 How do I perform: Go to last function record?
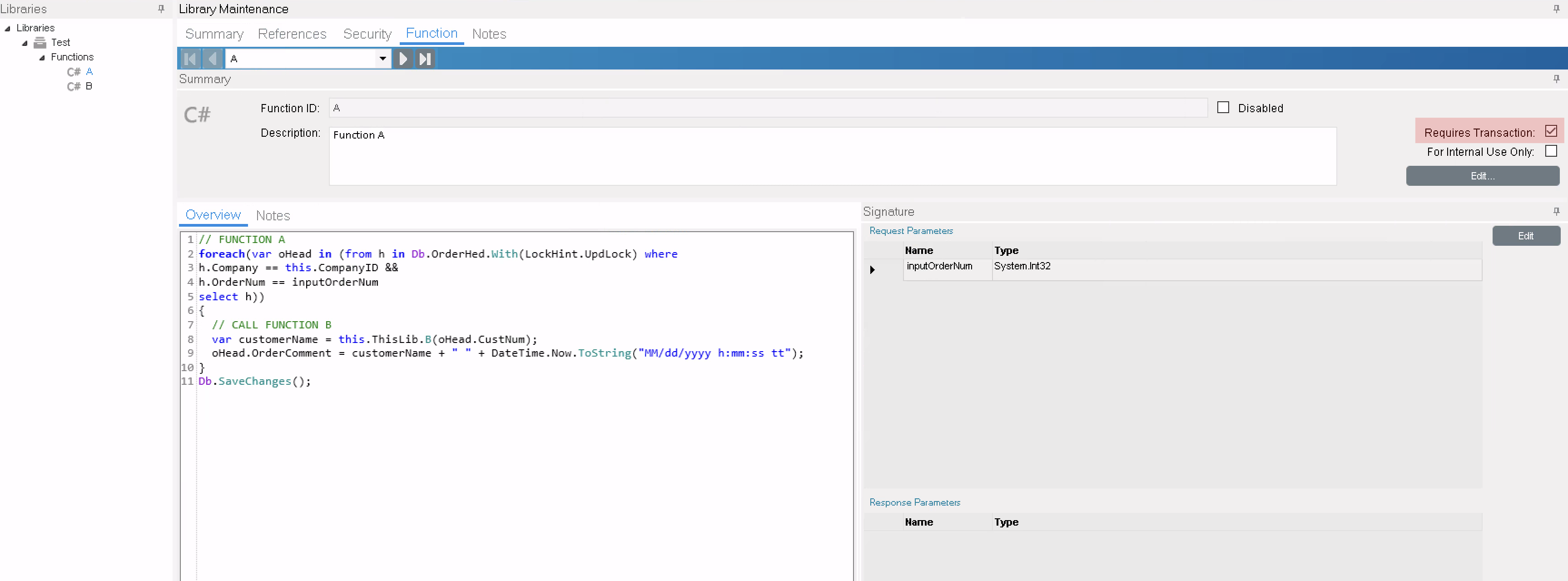coord(425,59)
